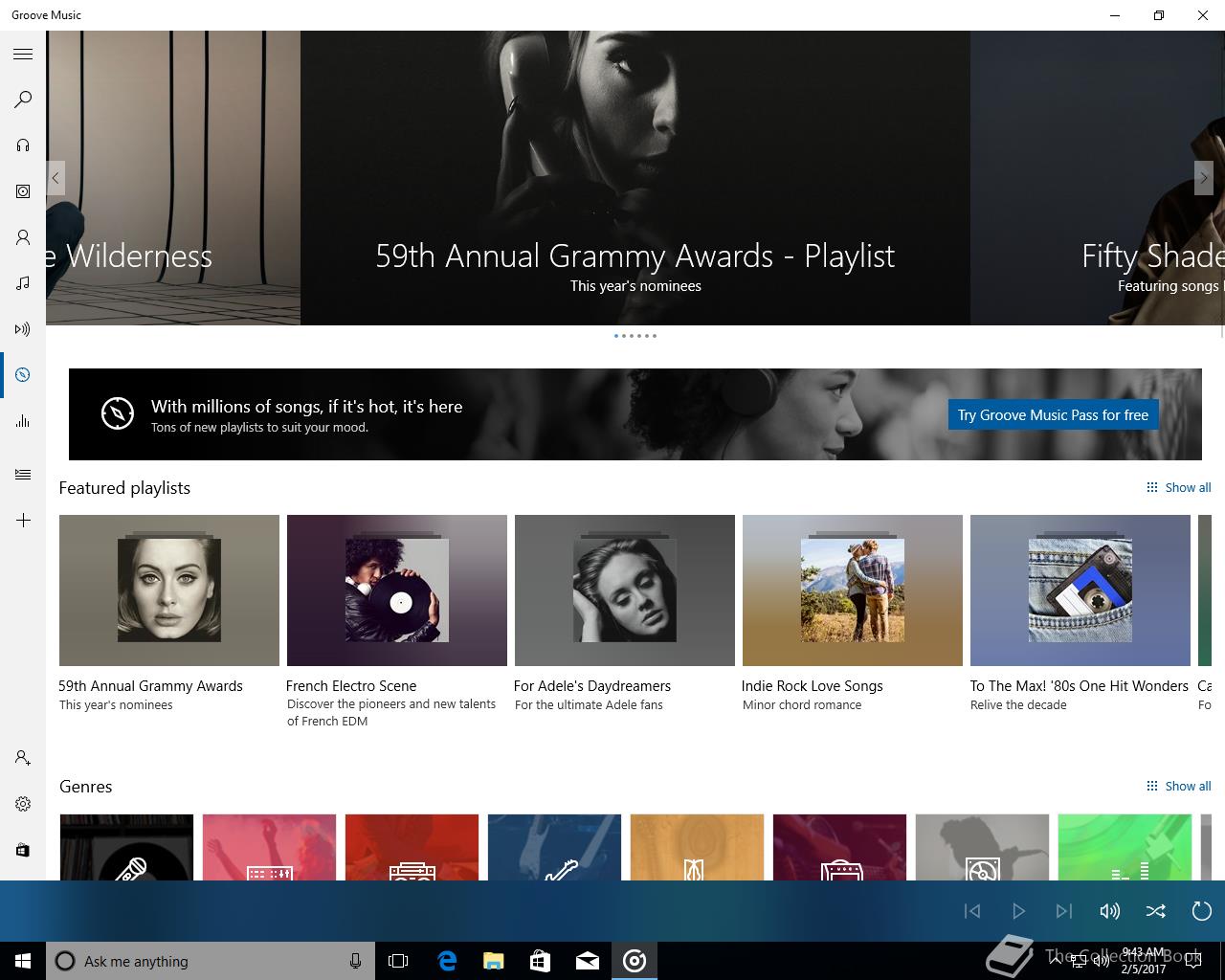Open the orange string-instrument genre tile
This screenshot has width=1225, height=980.
pos(697,847)
